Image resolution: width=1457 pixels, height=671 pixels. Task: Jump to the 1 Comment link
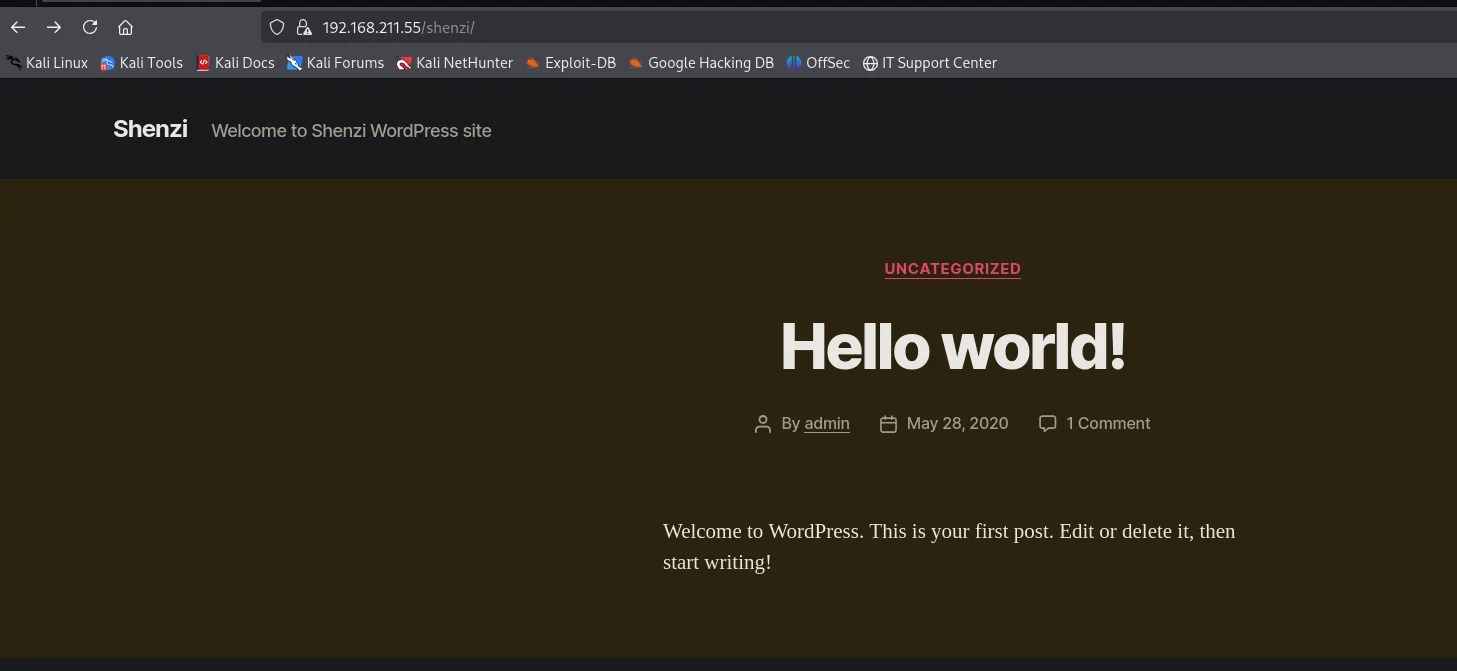pyautogui.click(x=1108, y=424)
